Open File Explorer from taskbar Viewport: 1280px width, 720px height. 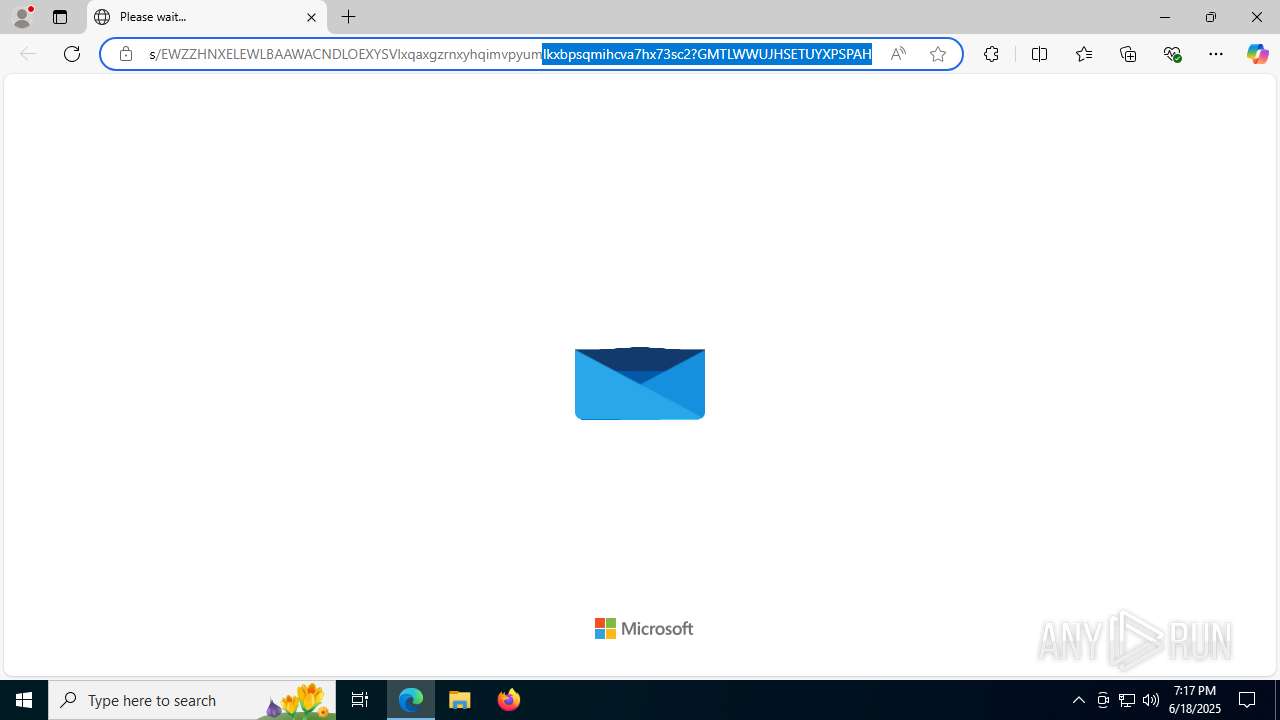coord(460,700)
